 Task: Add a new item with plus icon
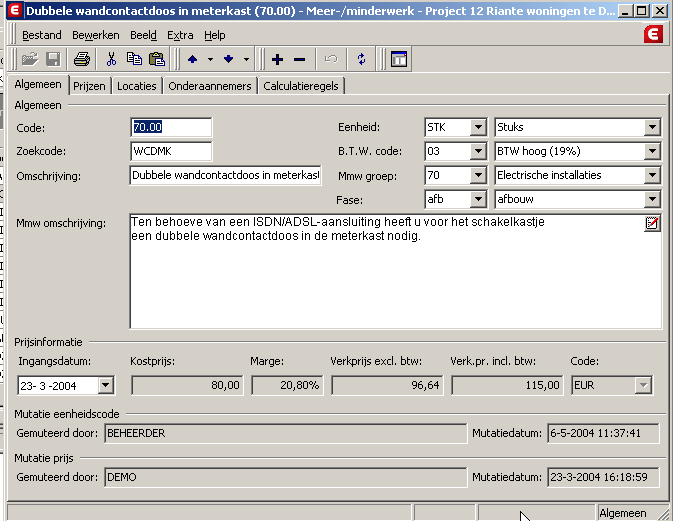coord(277,59)
